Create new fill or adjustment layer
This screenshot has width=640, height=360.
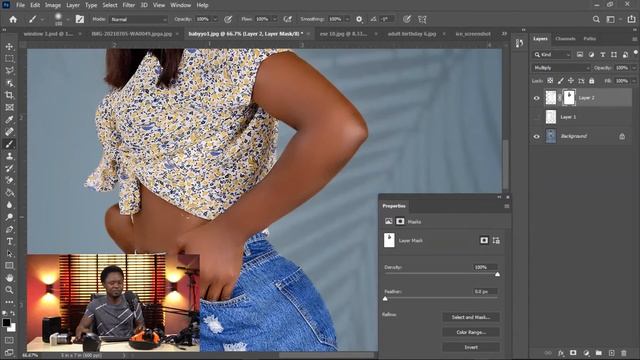point(586,353)
